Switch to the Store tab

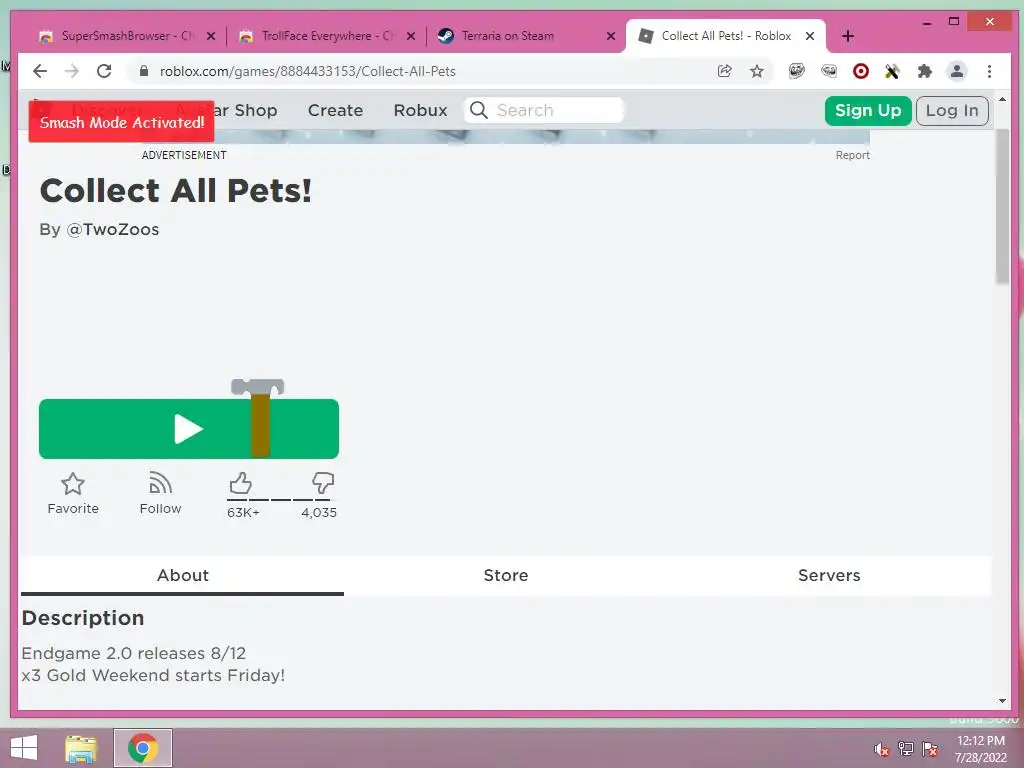(x=506, y=575)
